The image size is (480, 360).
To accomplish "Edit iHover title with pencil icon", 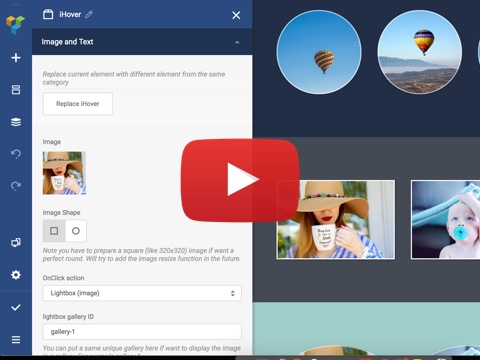I will (89, 14).
